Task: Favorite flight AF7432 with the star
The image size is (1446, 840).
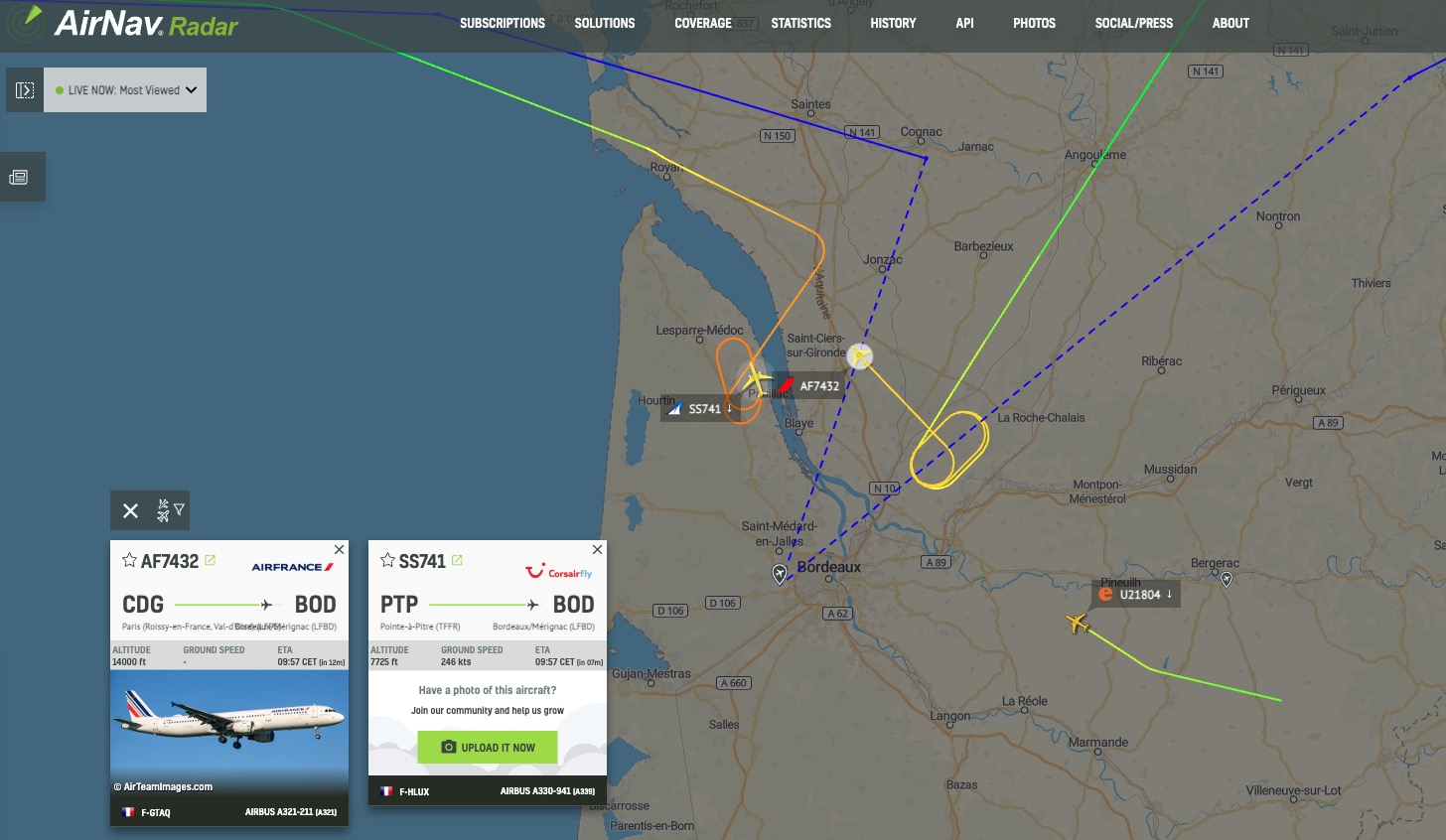Action: (x=129, y=560)
